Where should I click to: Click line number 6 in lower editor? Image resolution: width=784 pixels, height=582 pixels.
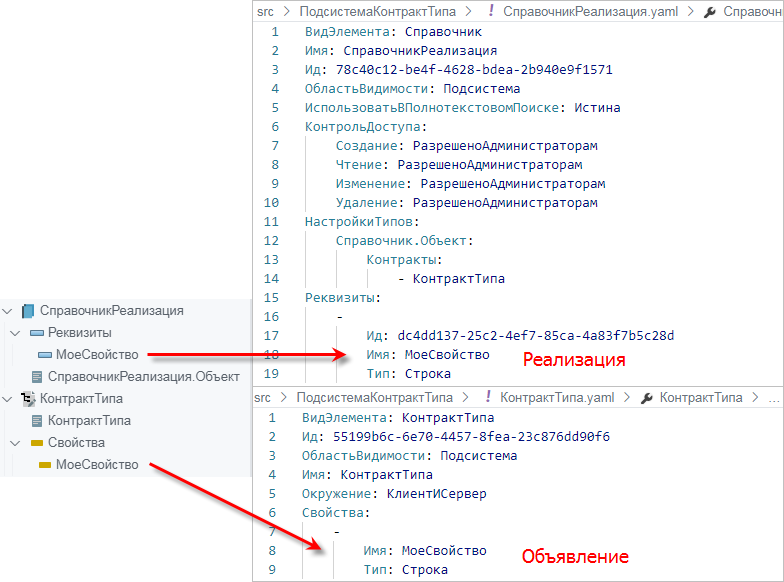tap(272, 513)
